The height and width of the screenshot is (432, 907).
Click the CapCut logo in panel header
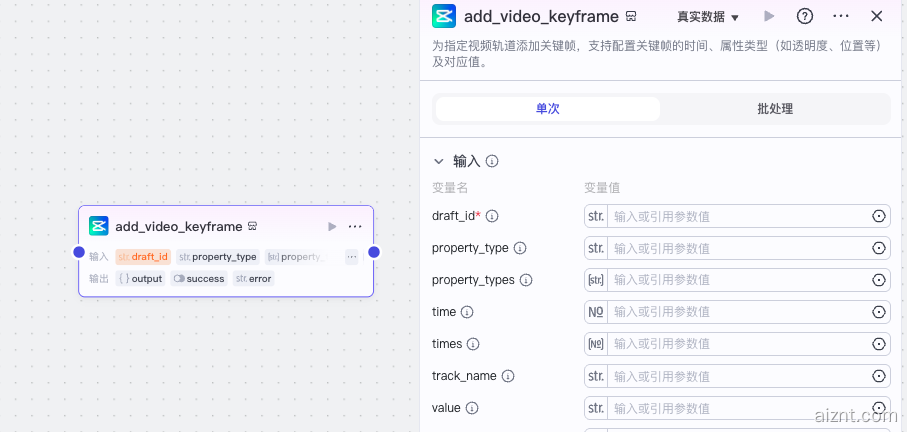coord(444,16)
